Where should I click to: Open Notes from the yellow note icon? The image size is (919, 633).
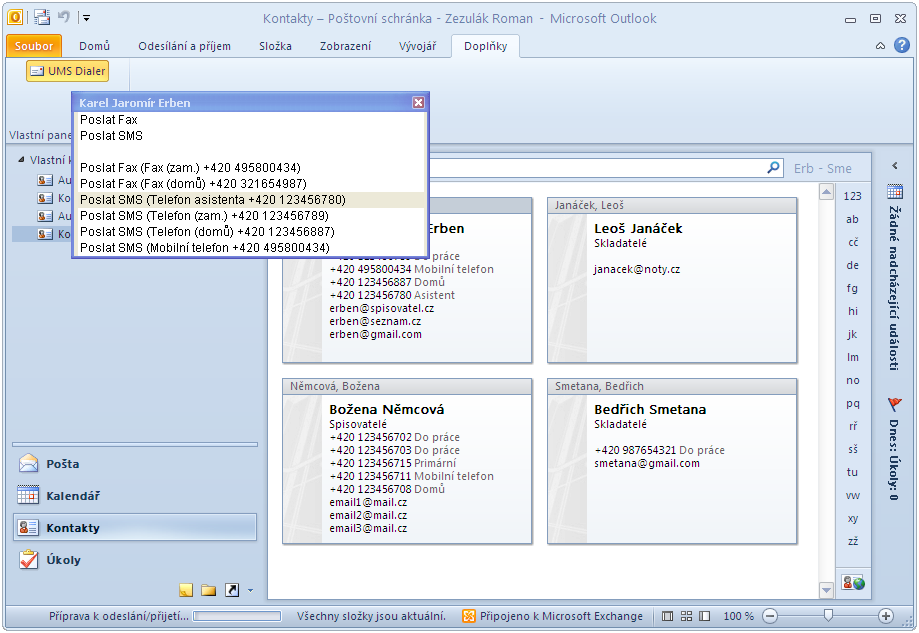186,590
